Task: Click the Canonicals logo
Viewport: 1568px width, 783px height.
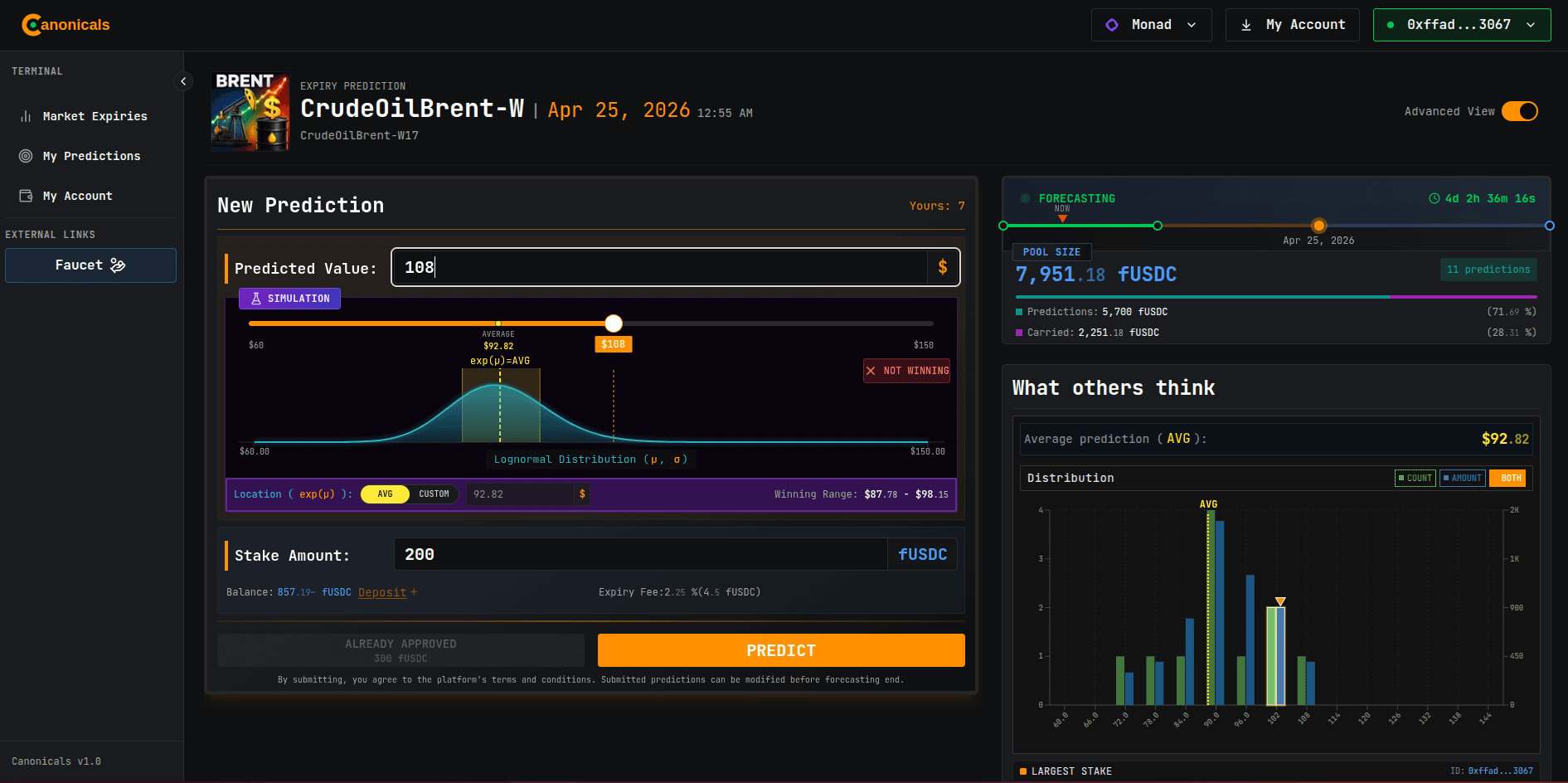Action: 66,25
